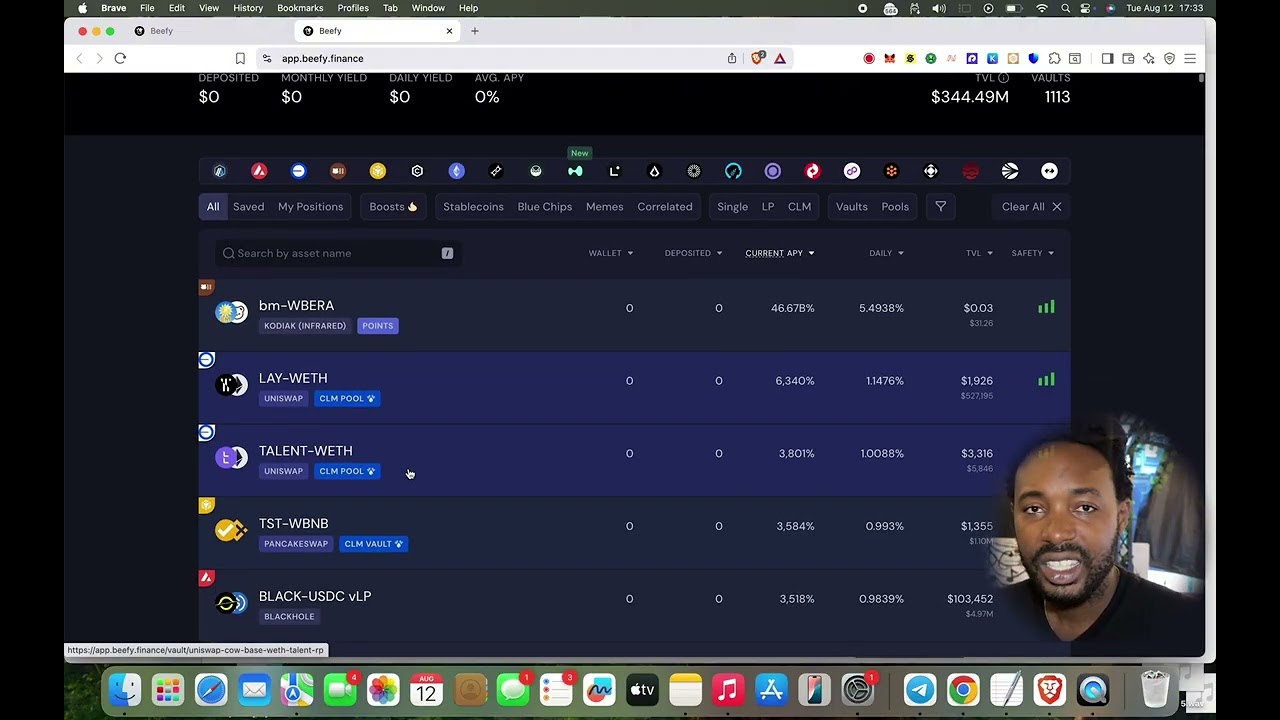Toggle the My Positions filter
1280x720 pixels.
(x=310, y=206)
